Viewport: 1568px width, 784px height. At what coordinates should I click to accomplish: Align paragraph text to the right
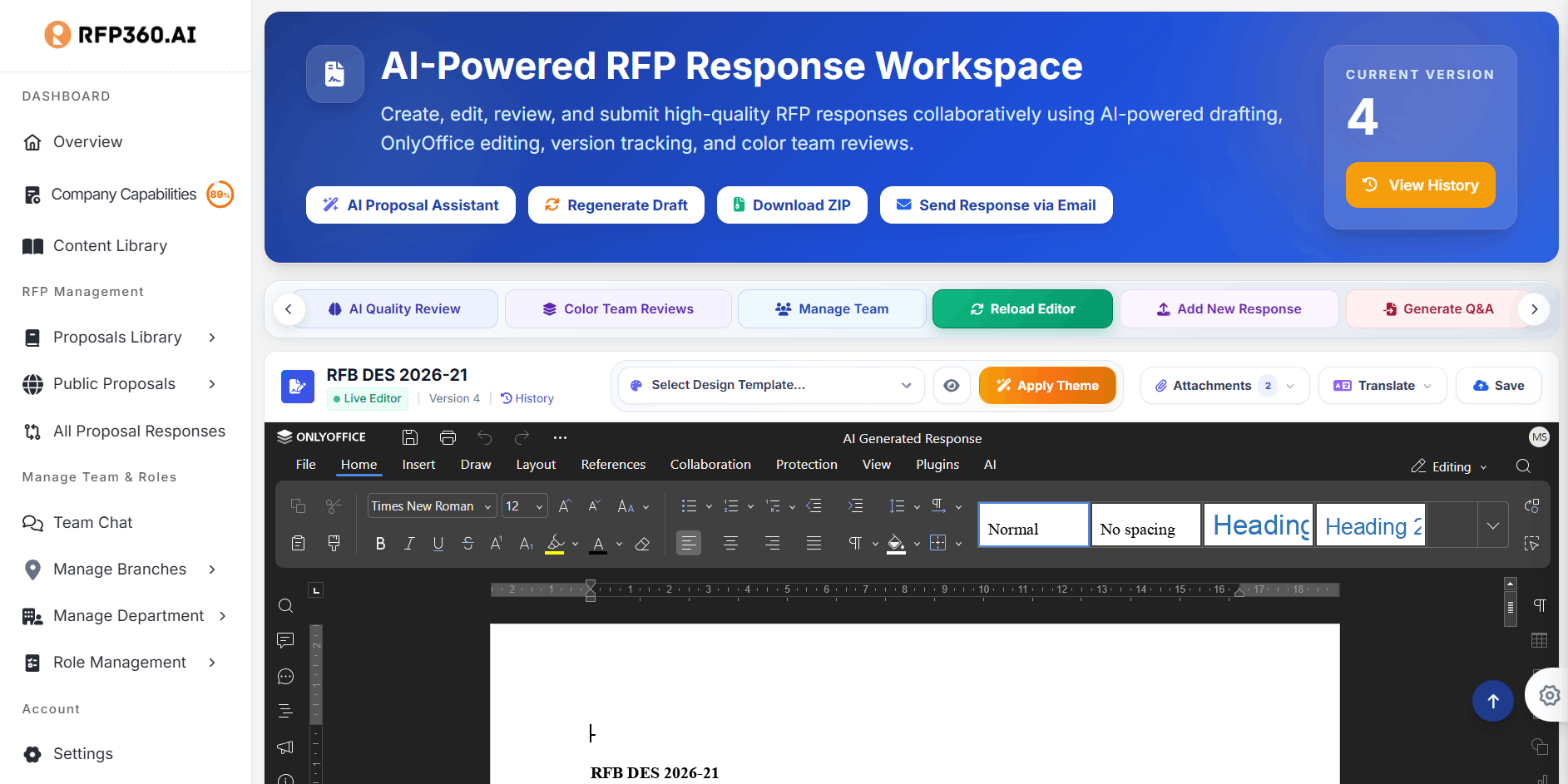pos(772,544)
